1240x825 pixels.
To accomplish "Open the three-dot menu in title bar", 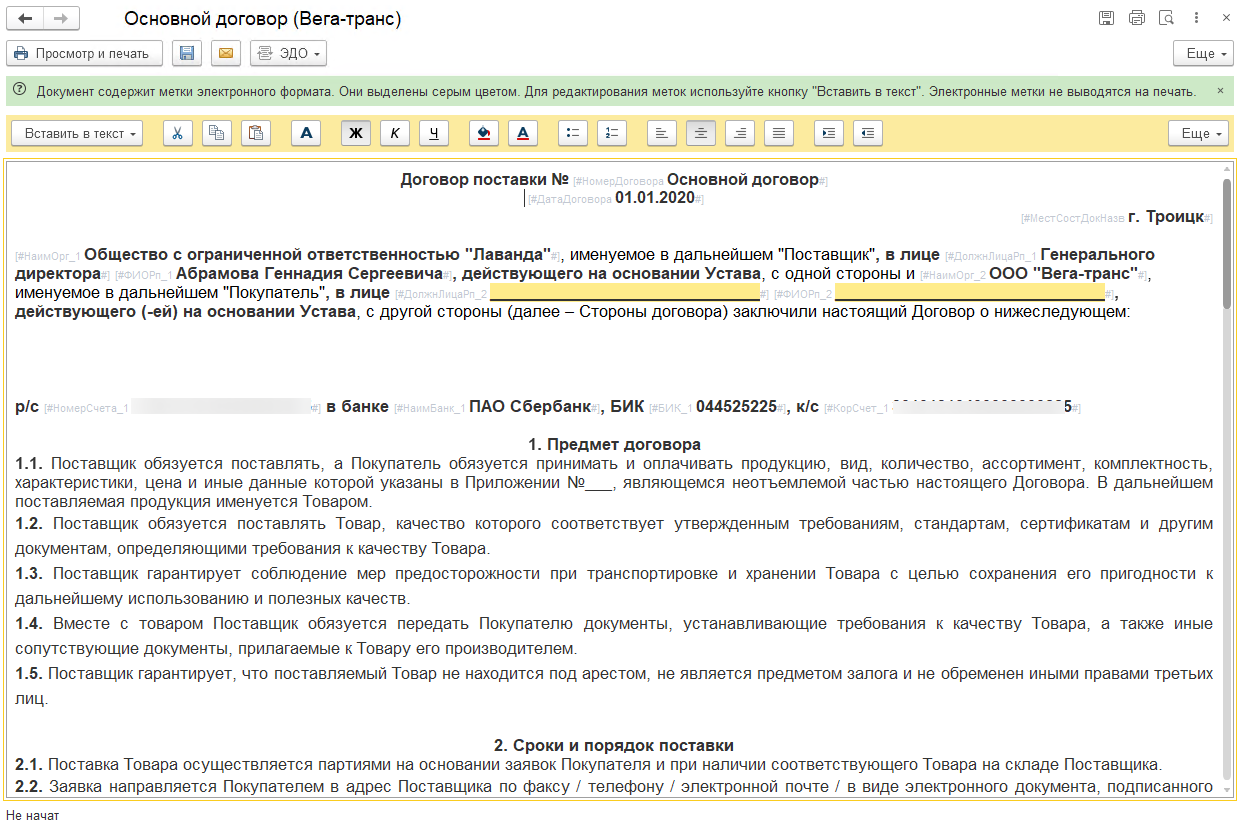I will tap(1196, 18).
